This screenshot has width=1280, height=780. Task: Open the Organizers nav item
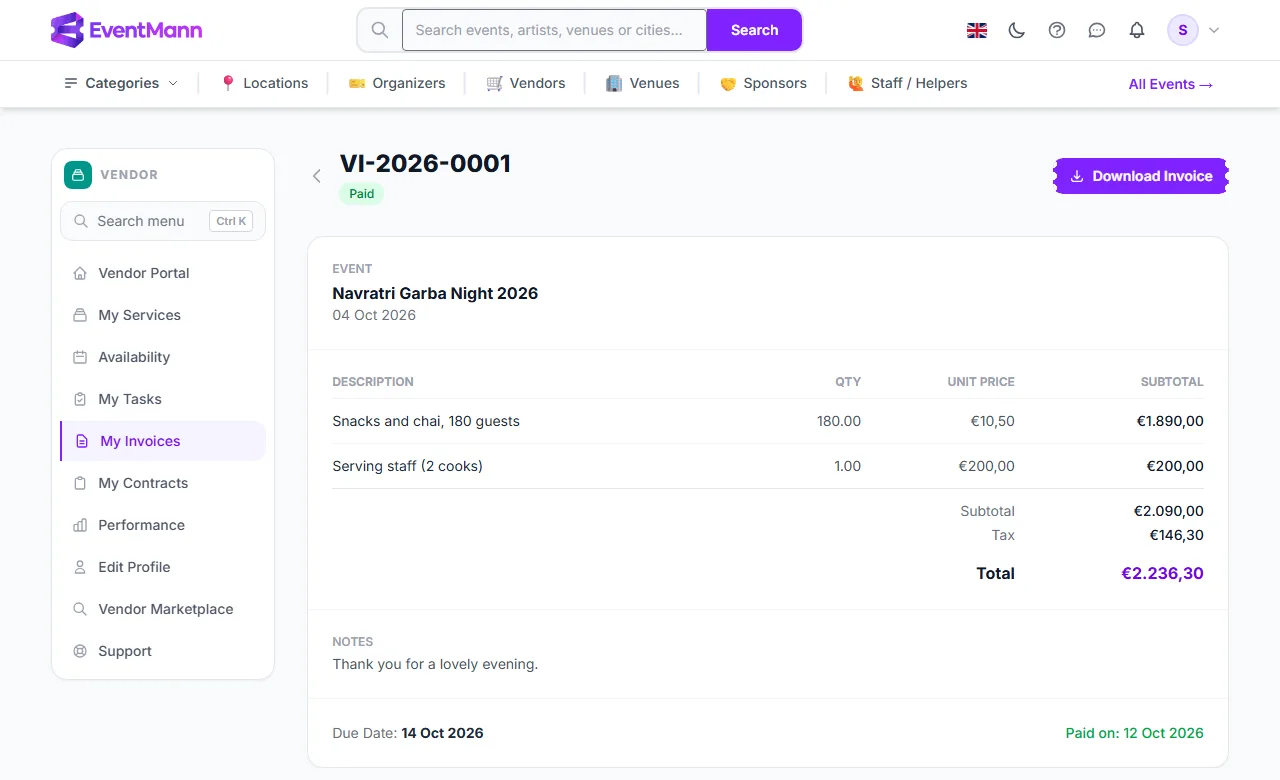(397, 83)
